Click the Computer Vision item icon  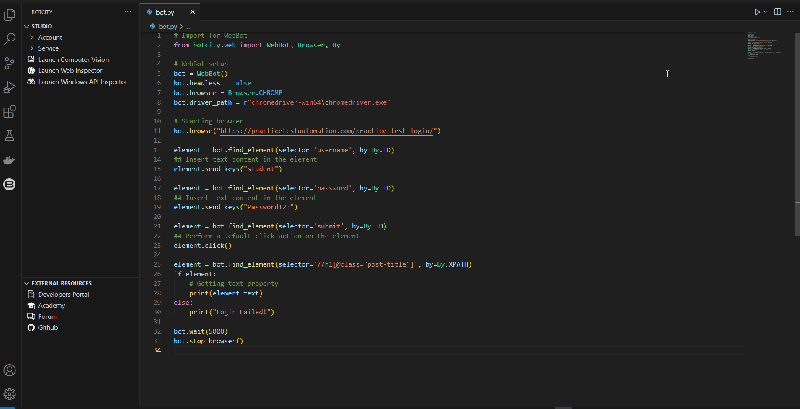[x=31, y=60]
